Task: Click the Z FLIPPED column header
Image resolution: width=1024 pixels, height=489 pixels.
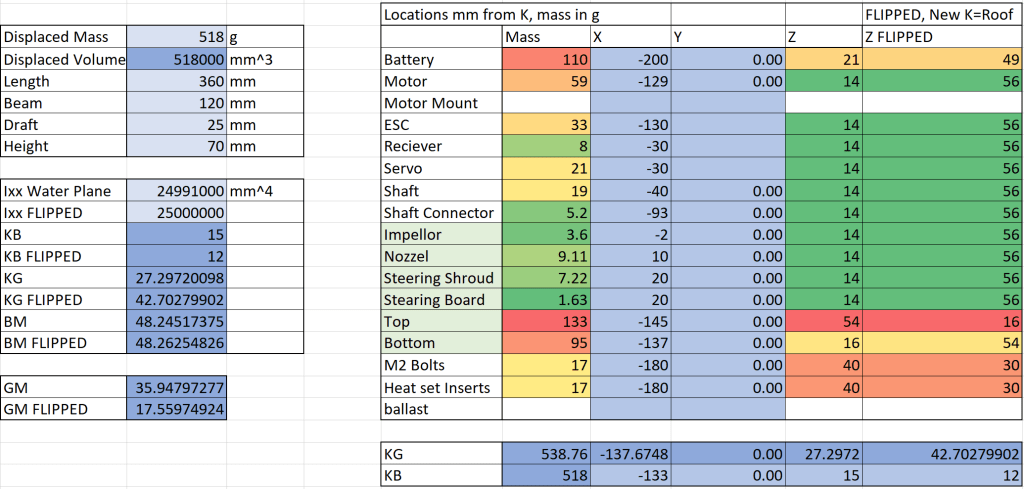Action: pos(942,37)
